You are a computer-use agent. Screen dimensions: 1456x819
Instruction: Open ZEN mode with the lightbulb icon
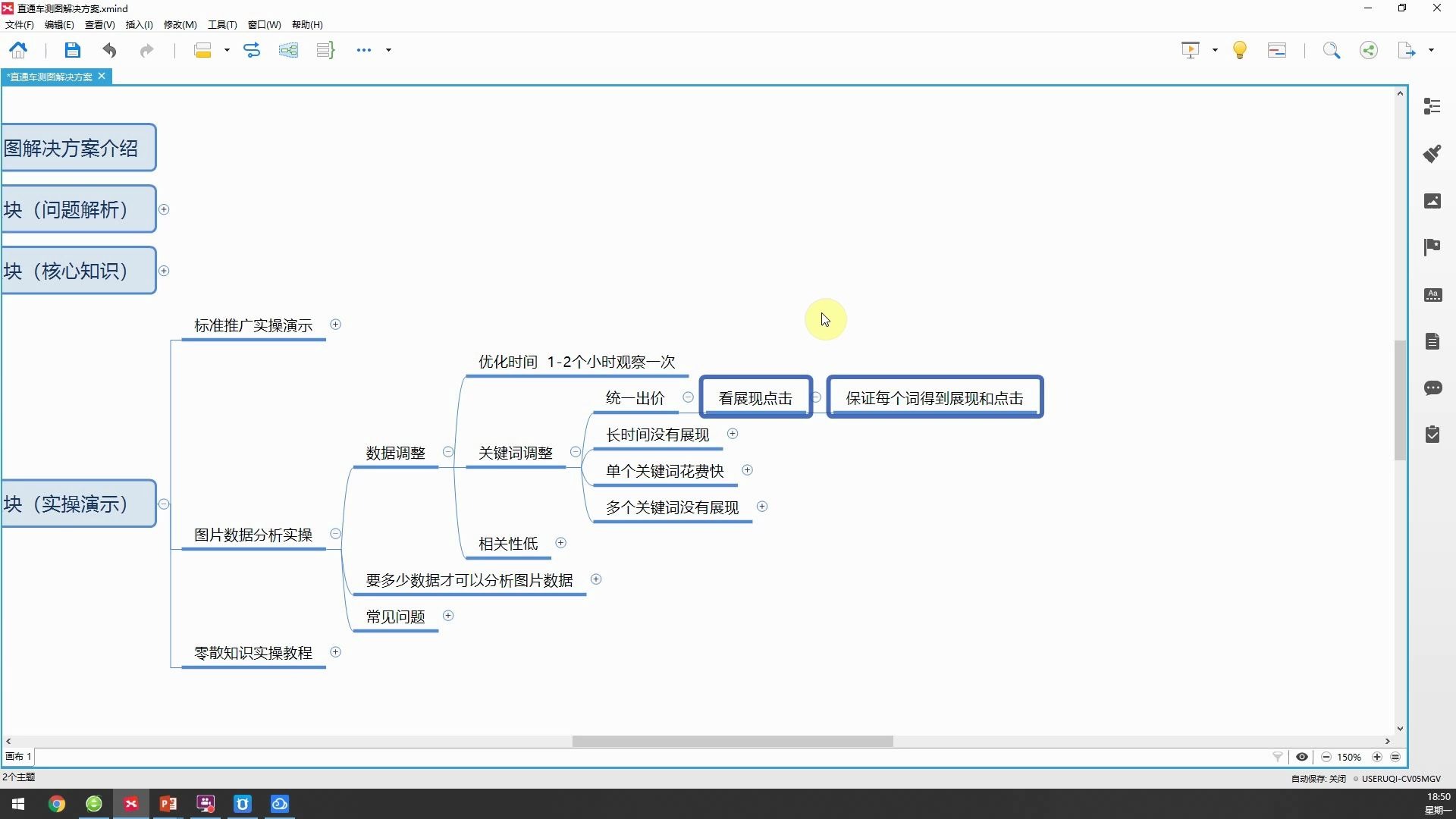coord(1240,49)
